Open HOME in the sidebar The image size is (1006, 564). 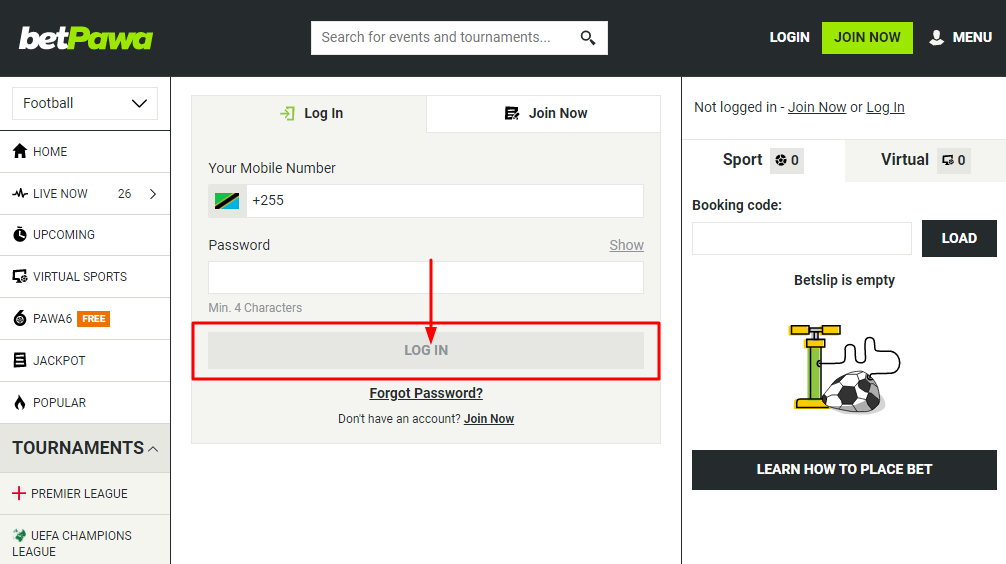tap(85, 151)
